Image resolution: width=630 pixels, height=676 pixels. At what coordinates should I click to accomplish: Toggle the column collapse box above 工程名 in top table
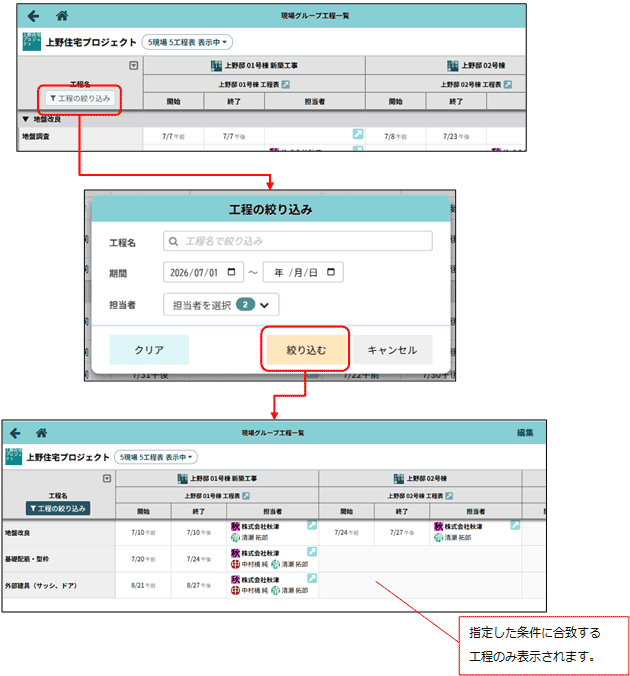pos(134,66)
